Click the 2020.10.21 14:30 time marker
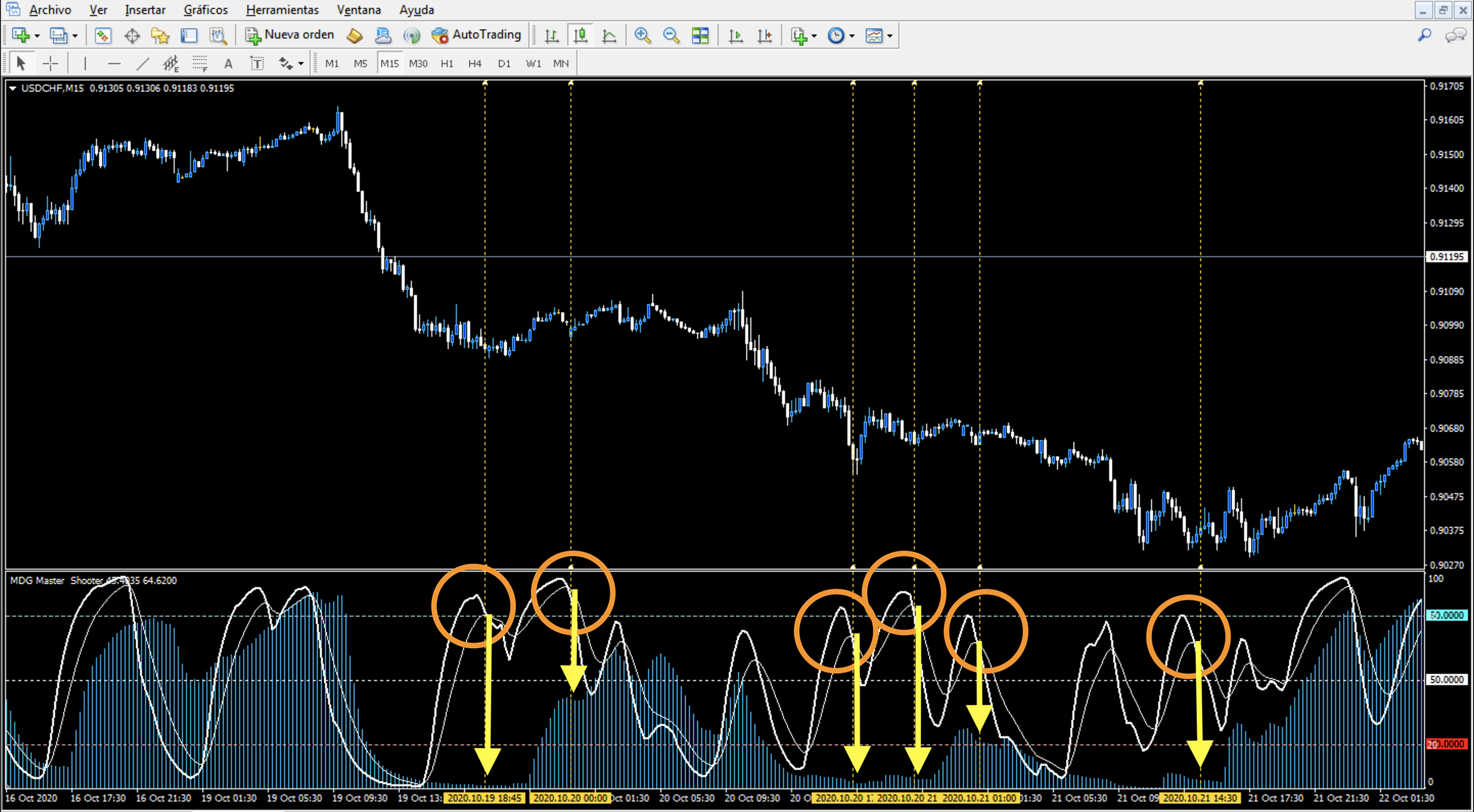 click(x=1200, y=798)
